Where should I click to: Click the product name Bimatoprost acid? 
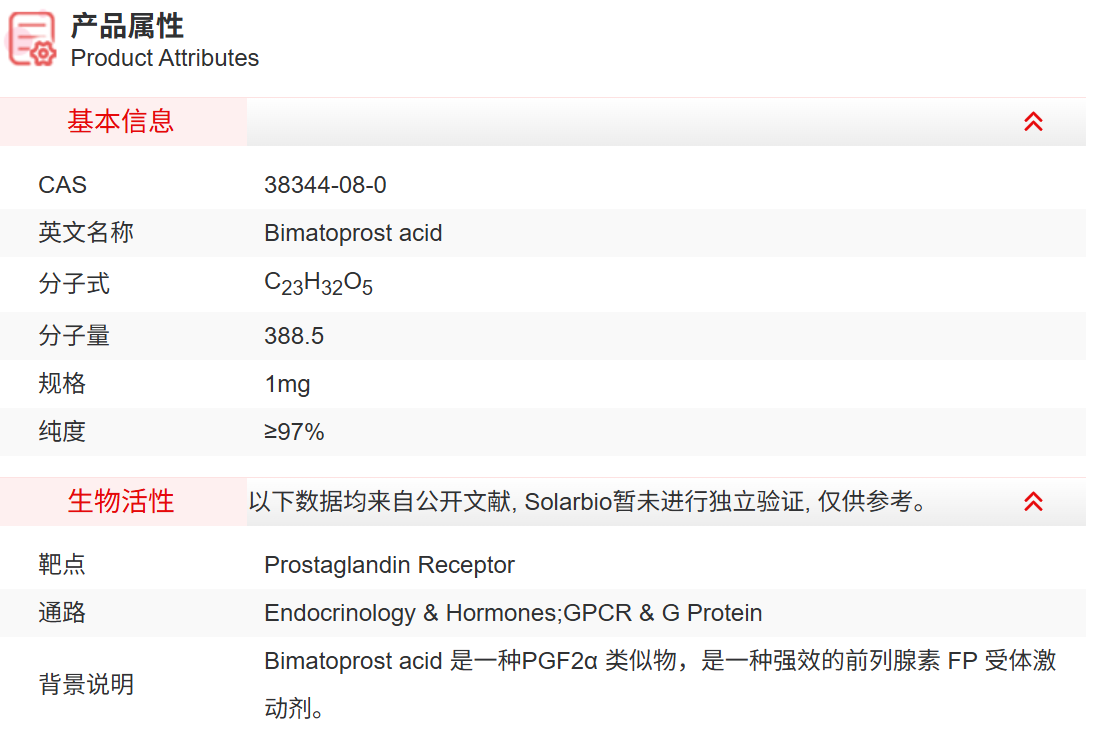[352, 232]
